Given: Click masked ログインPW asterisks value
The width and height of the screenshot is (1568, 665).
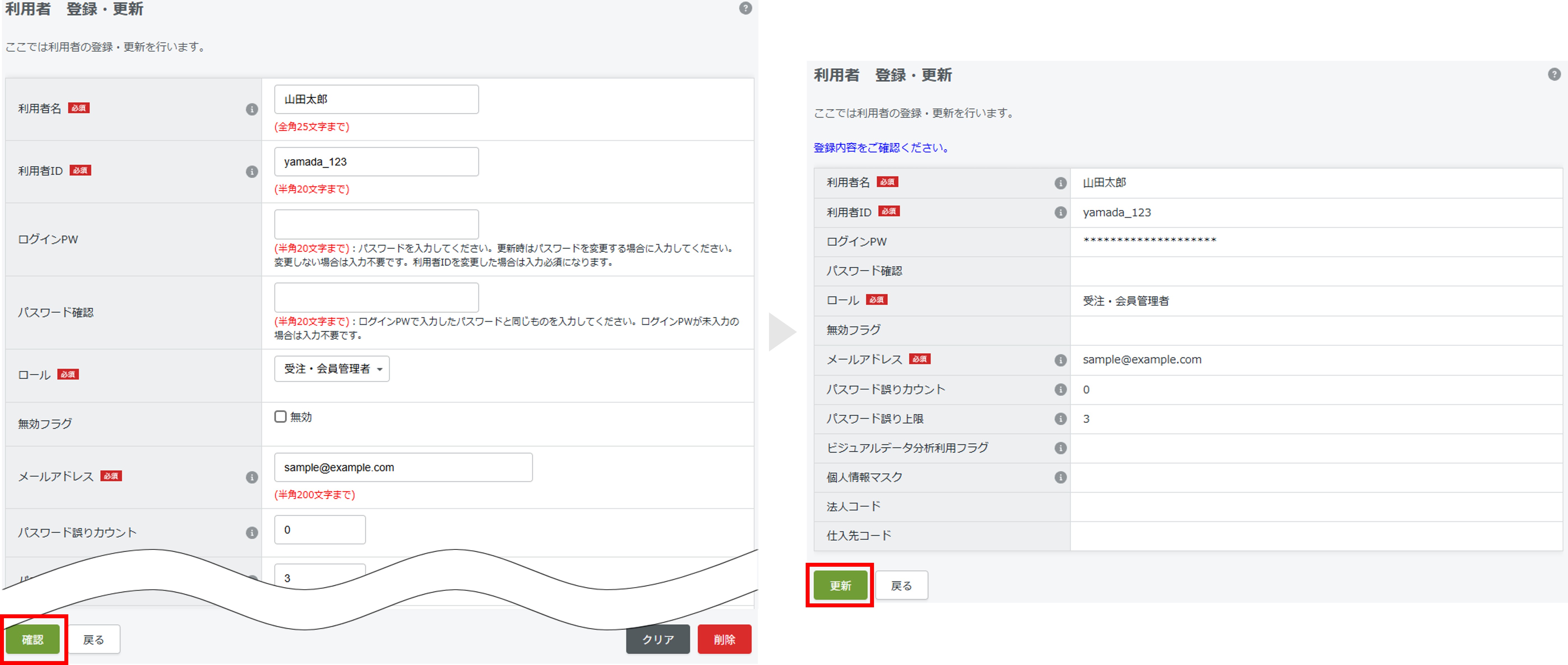Looking at the screenshot, I should pos(1149,241).
